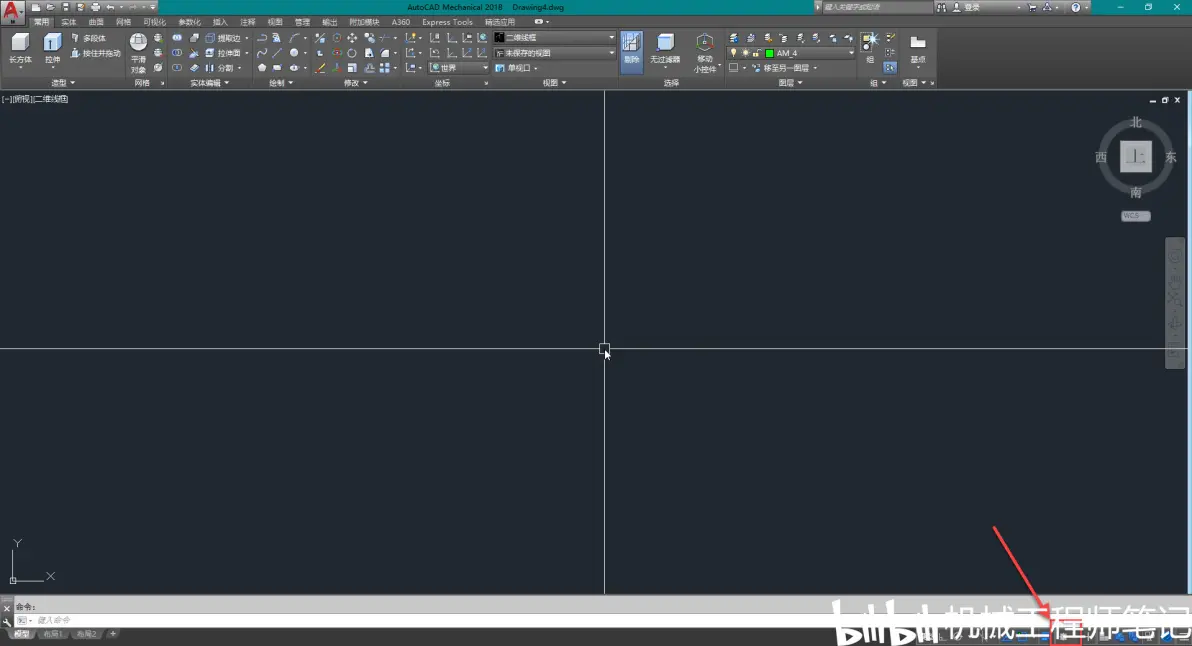The height and width of the screenshot is (646, 1192).
Task: Open the A360 ribbon tab
Action: 401,22
